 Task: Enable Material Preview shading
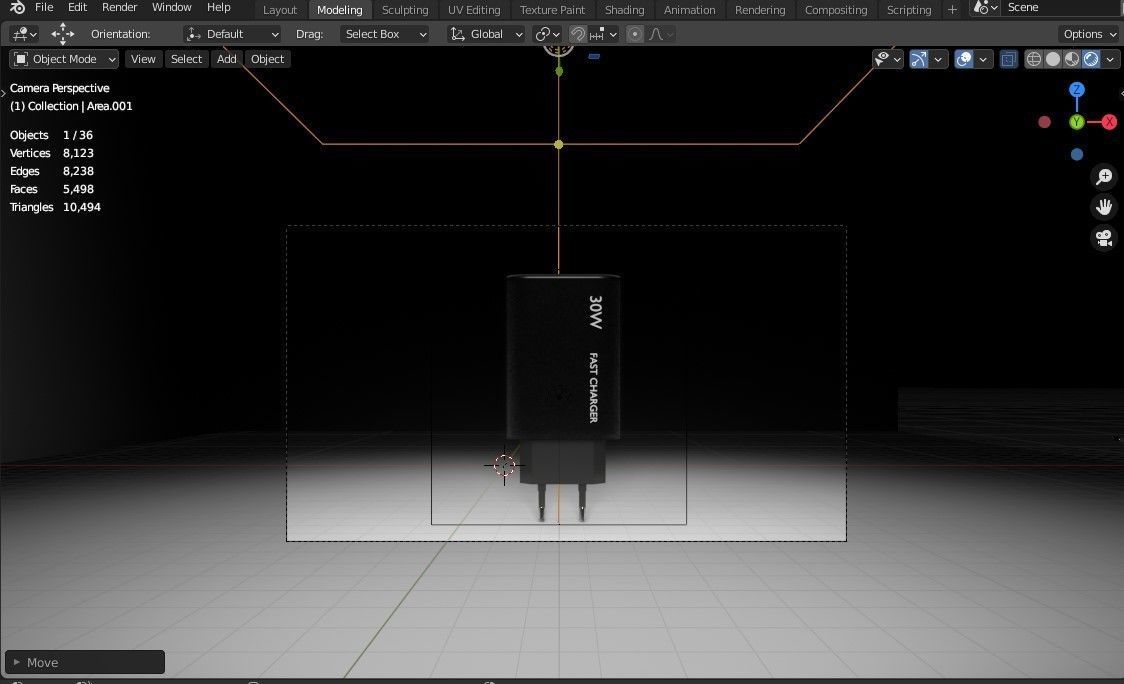pyautogui.click(x=1072, y=58)
